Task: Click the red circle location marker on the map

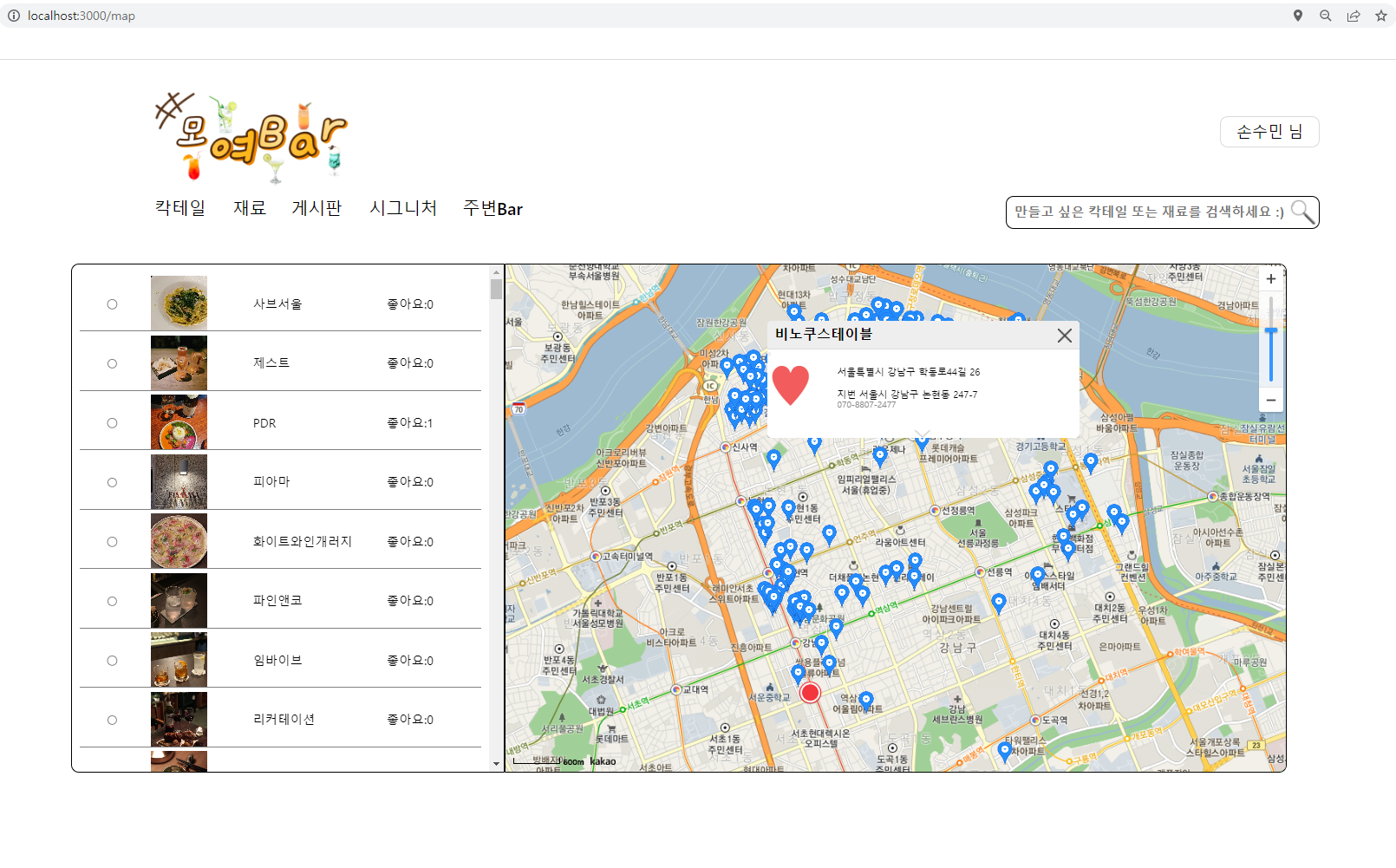Action: click(x=810, y=693)
